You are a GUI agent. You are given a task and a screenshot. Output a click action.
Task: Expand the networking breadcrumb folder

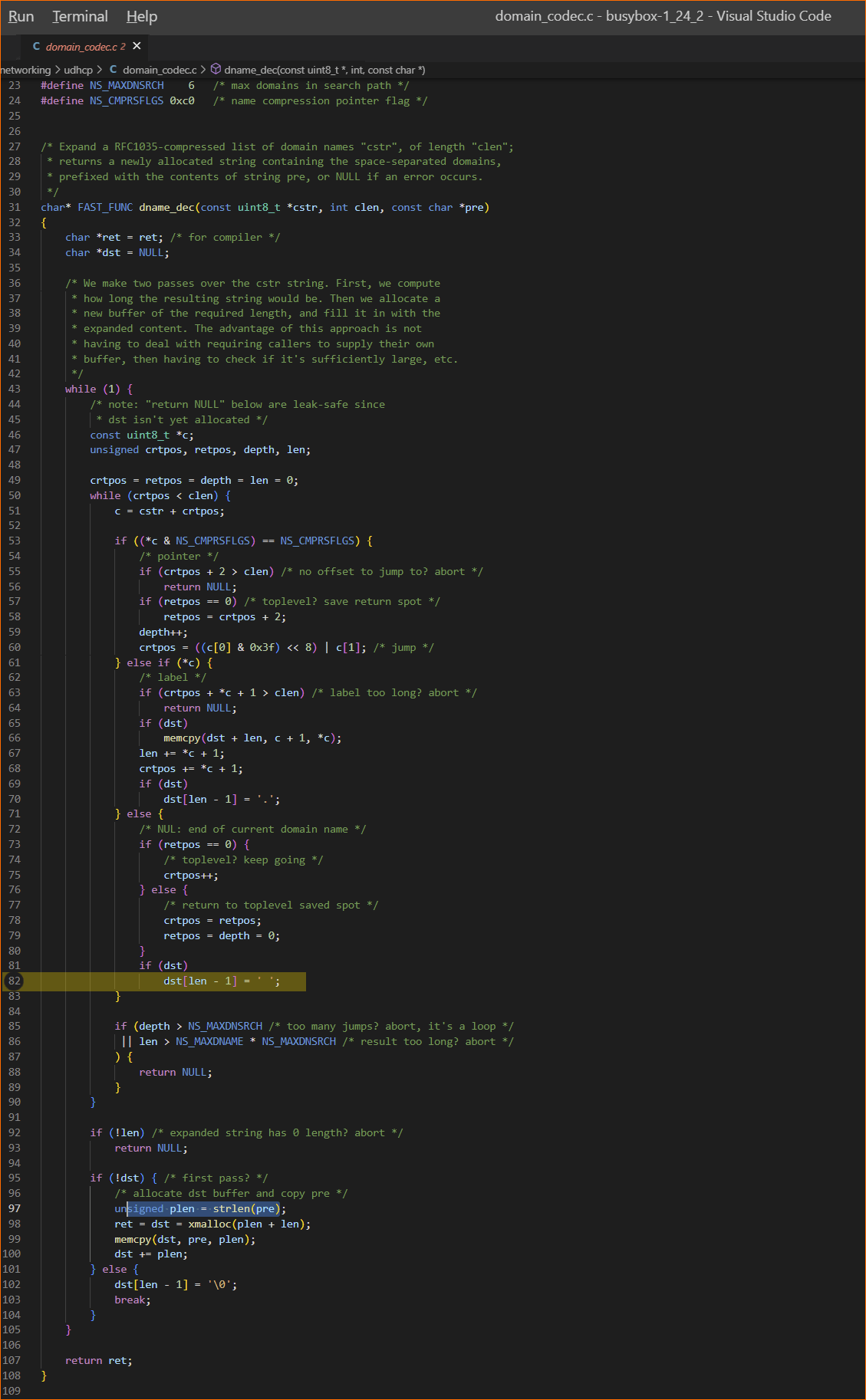[25, 70]
